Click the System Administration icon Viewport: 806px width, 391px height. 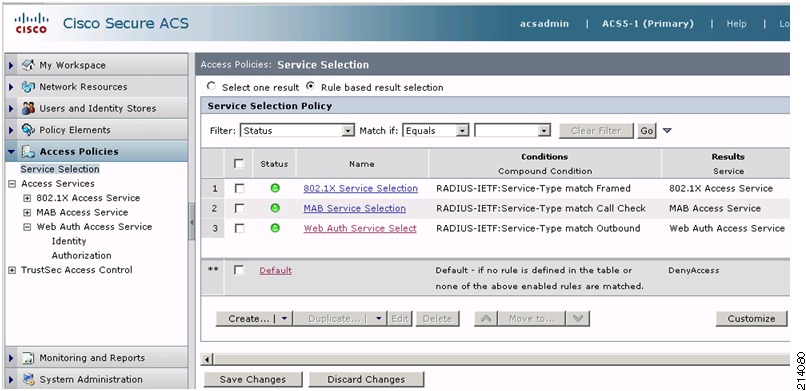tap(28, 379)
